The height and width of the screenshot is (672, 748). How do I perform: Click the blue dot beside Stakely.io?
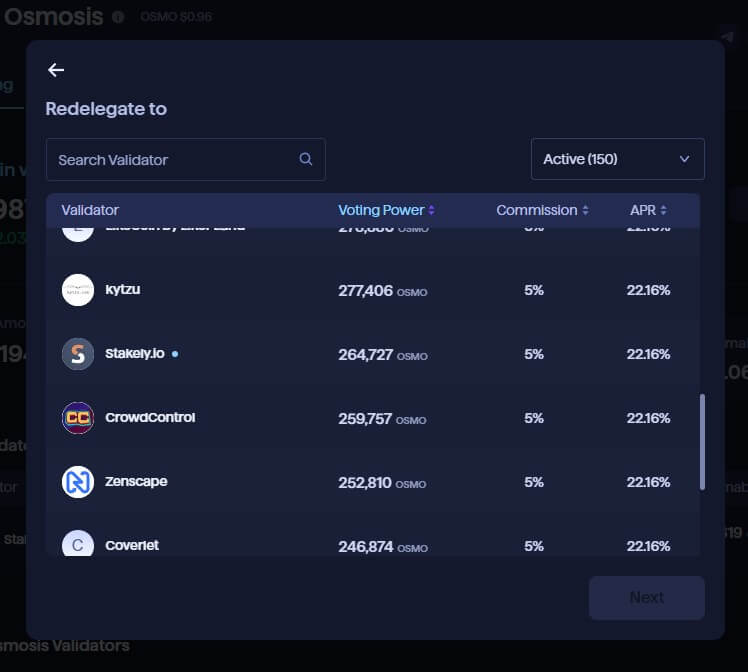pos(175,354)
